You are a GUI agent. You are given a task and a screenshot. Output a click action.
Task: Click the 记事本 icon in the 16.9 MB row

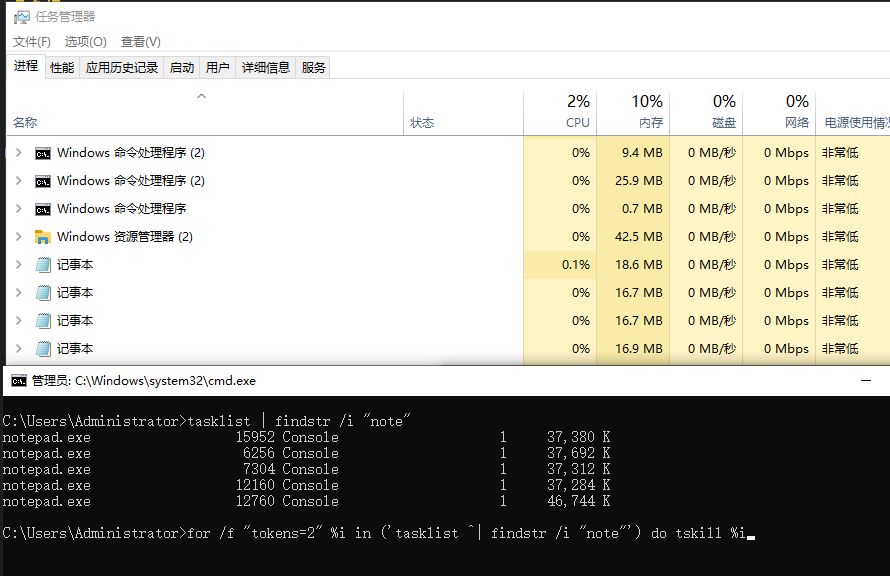click(43, 349)
